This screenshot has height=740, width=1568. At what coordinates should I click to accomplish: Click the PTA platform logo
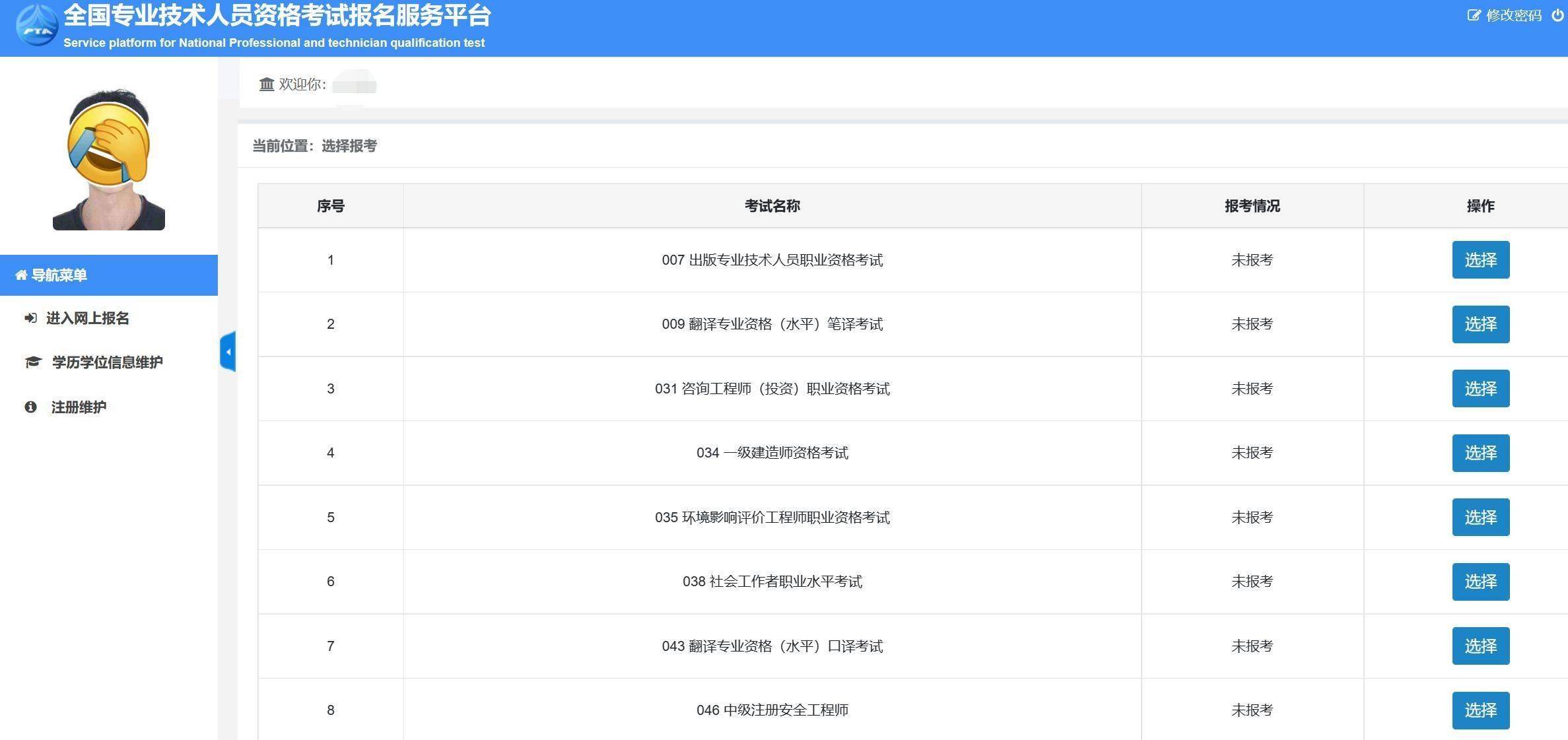(x=38, y=26)
